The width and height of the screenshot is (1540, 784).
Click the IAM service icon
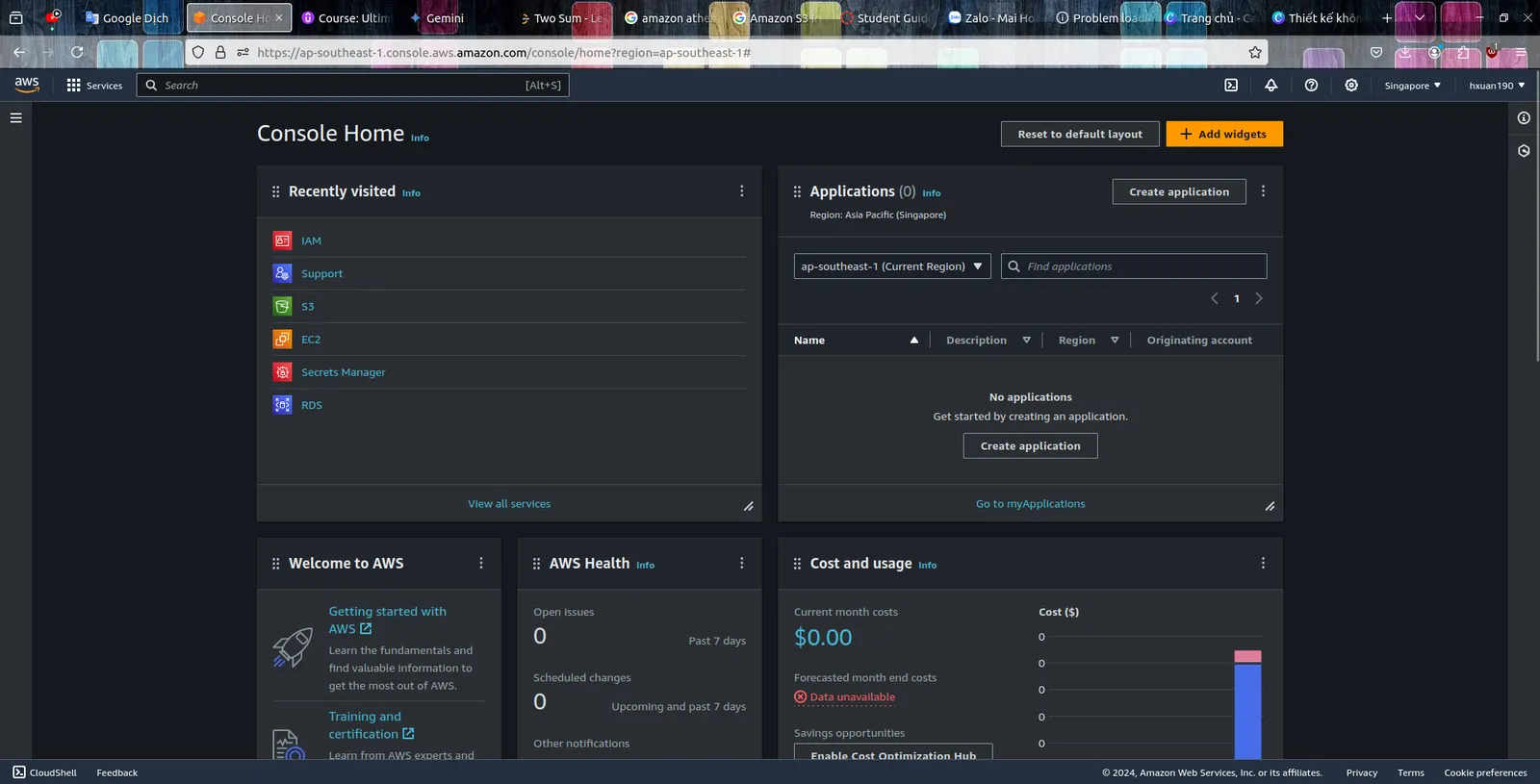(282, 240)
